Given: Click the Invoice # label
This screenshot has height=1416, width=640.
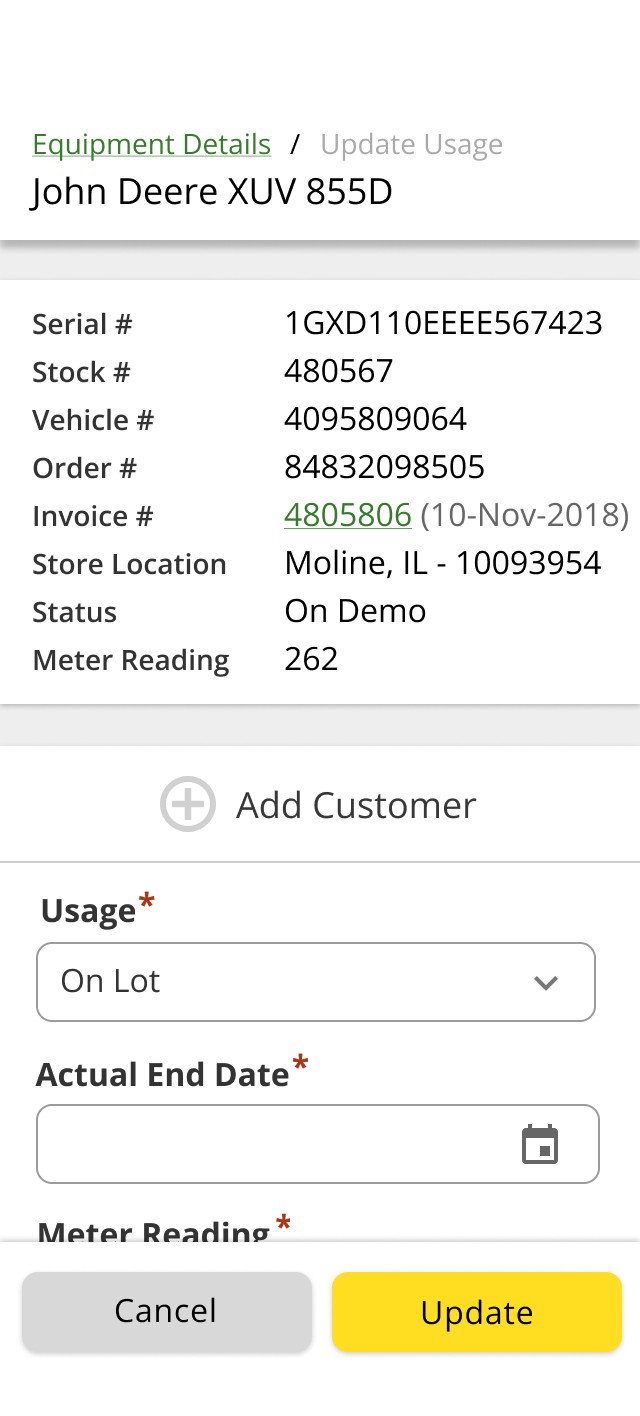Looking at the screenshot, I should 92,516.
